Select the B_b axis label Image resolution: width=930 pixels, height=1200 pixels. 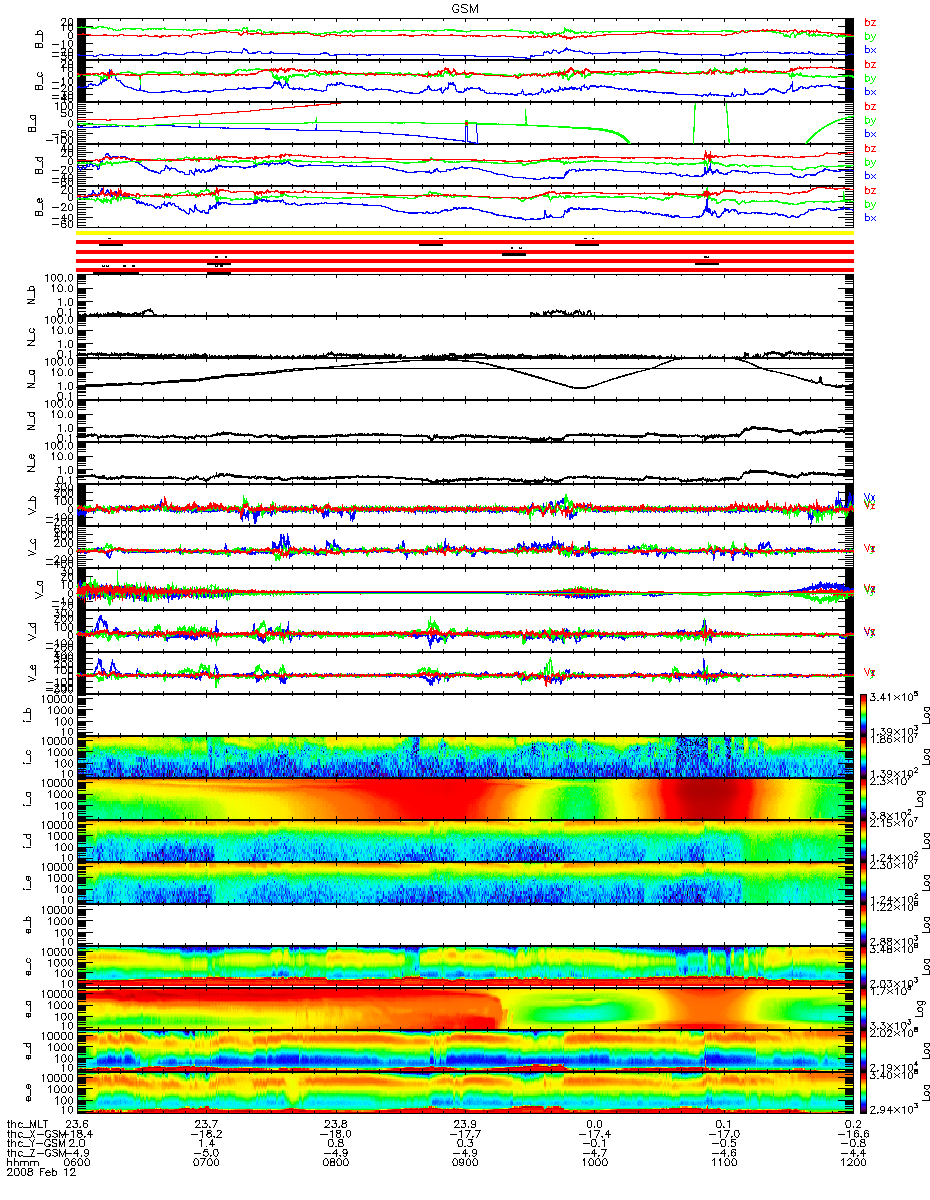point(41,39)
